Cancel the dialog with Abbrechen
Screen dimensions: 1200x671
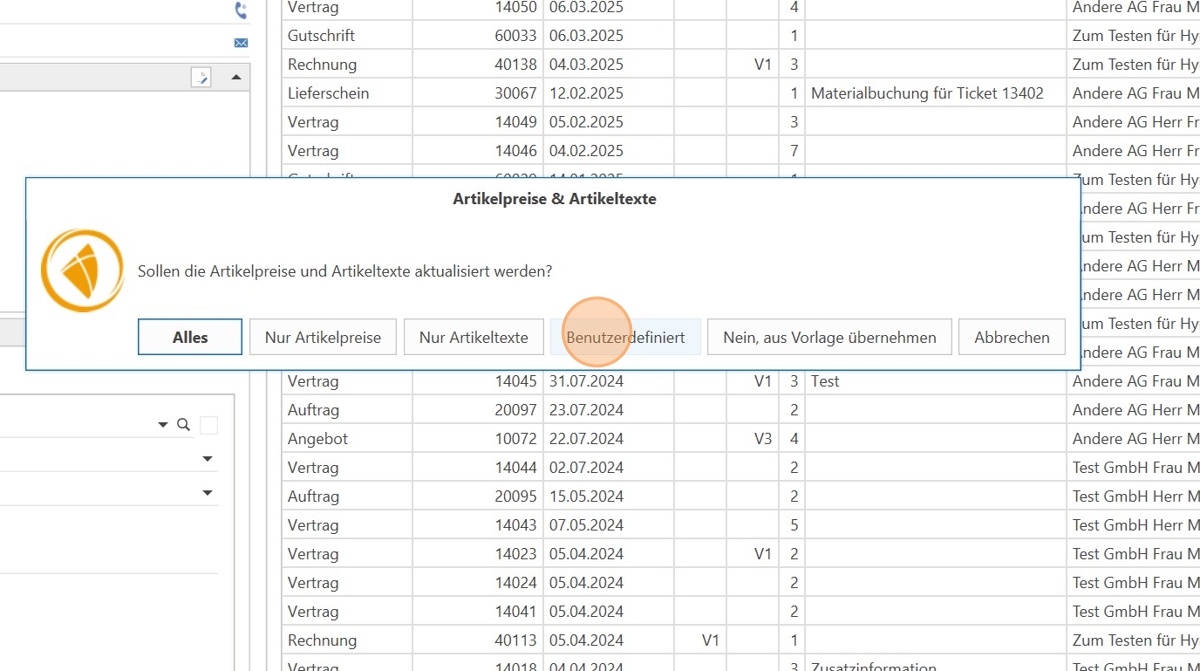click(x=1011, y=337)
